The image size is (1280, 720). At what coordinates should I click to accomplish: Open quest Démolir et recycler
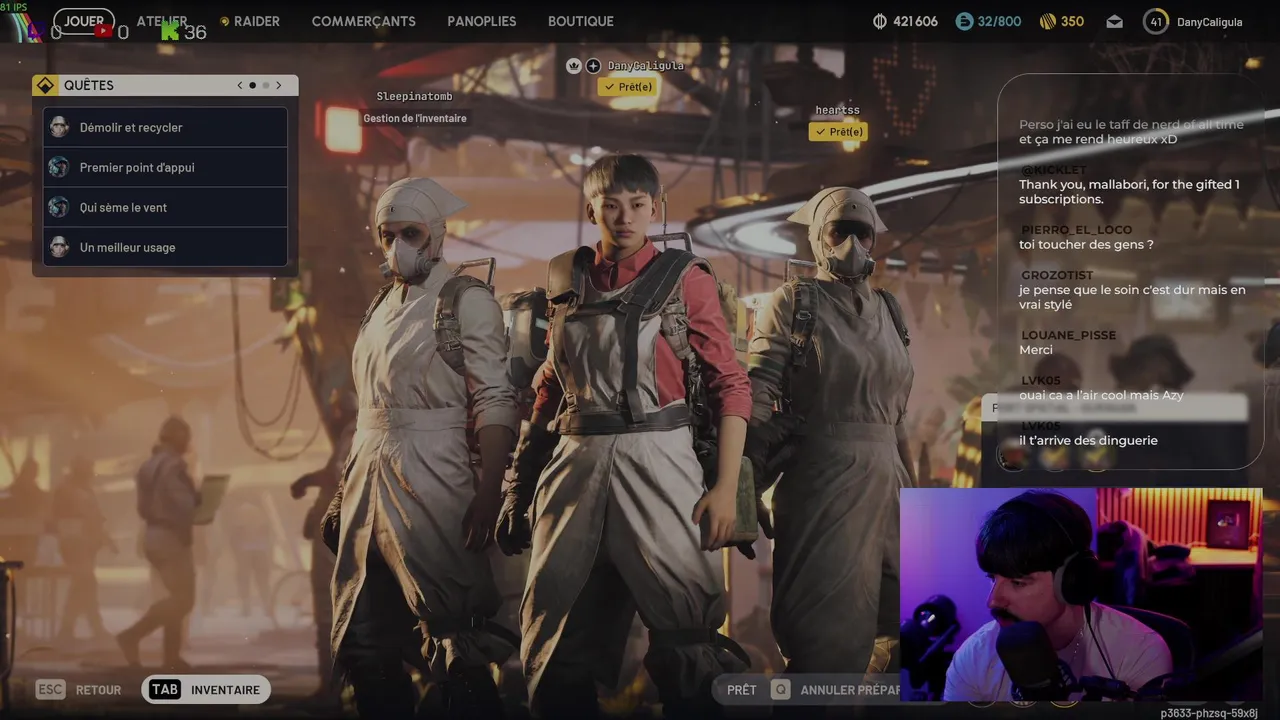pyautogui.click(x=165, y=127)
